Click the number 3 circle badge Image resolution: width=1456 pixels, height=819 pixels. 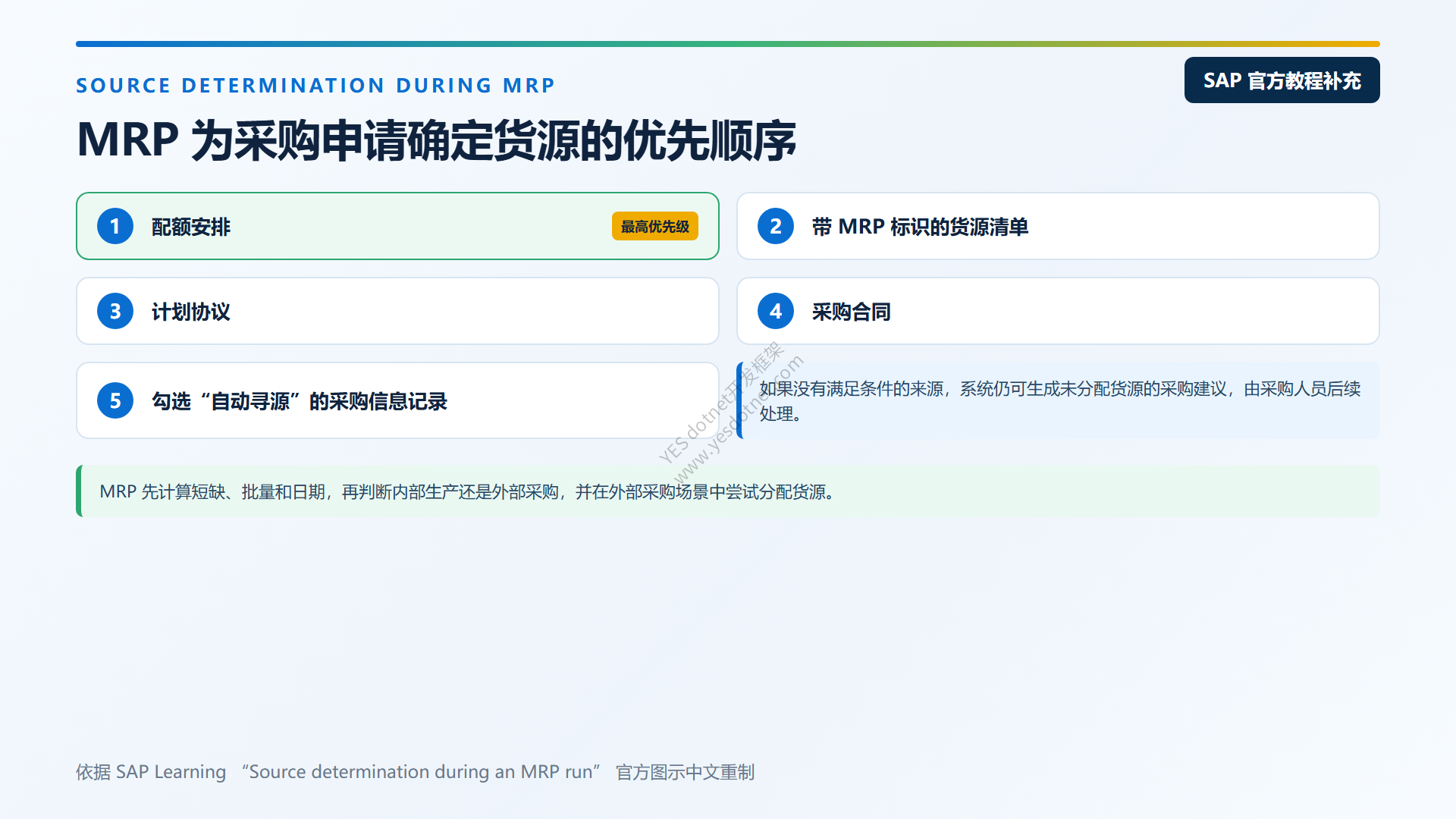pyautogui.click(x=115, y=311)
